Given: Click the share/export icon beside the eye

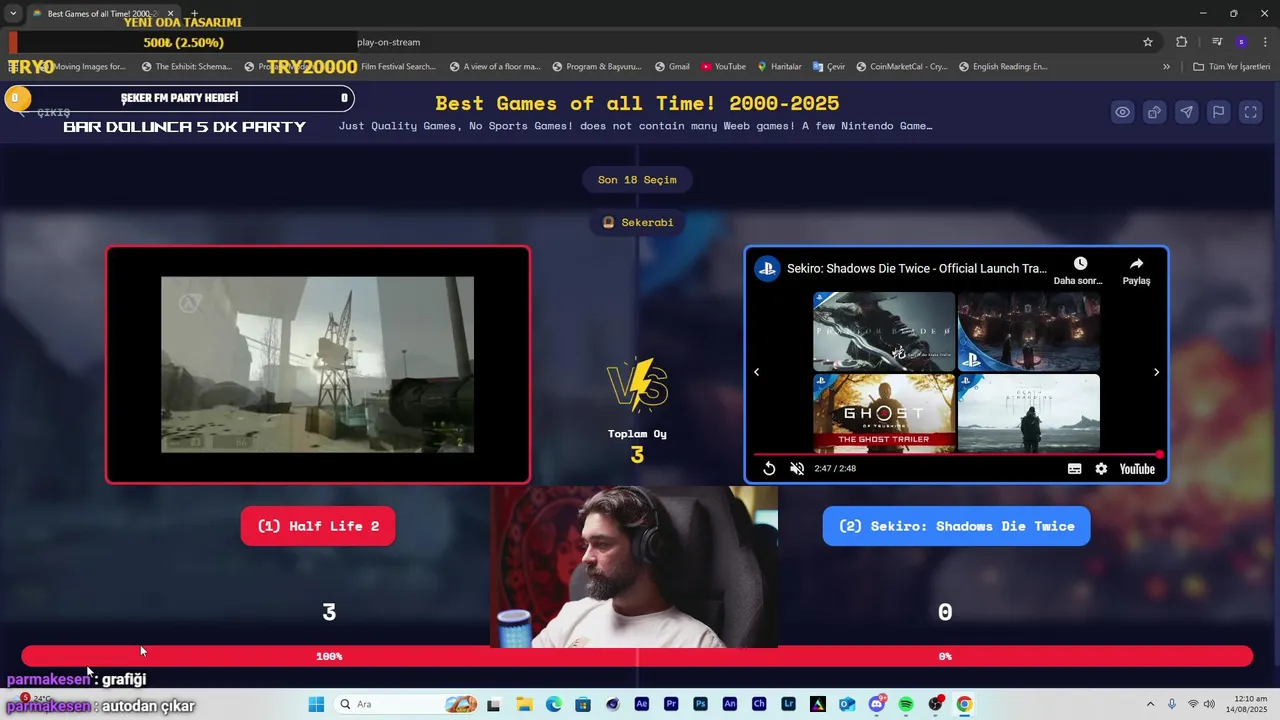Looking at the screenshot, I should [1155, 112].
